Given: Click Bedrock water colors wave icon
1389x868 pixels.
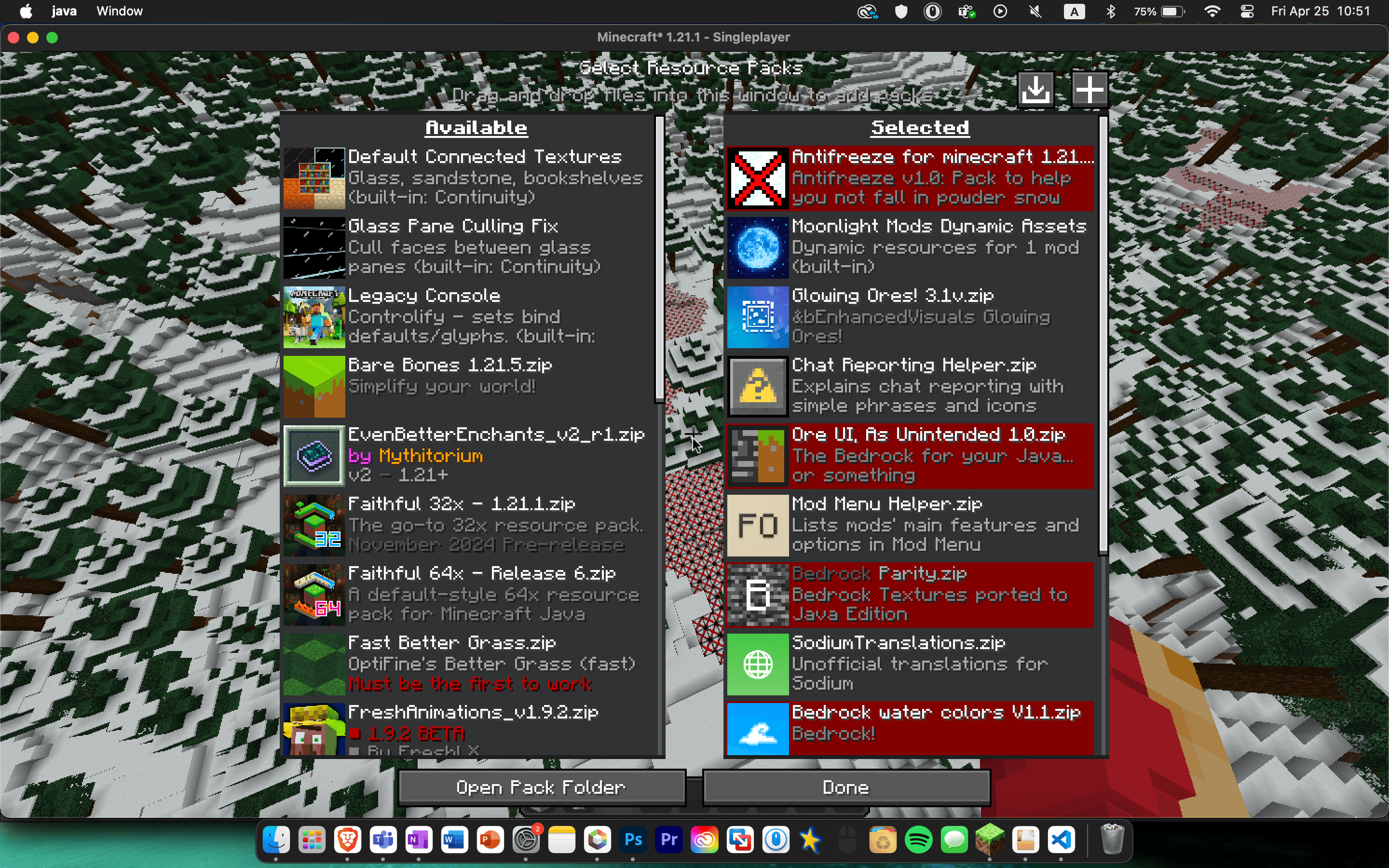Looking at the screenshot, I should [758, 729].
